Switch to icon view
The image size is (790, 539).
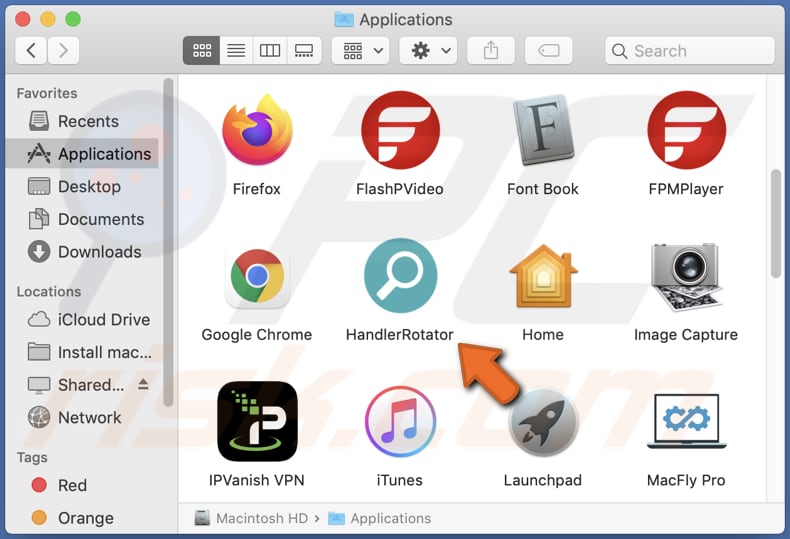pyautogui.click(x=202, y=50)
